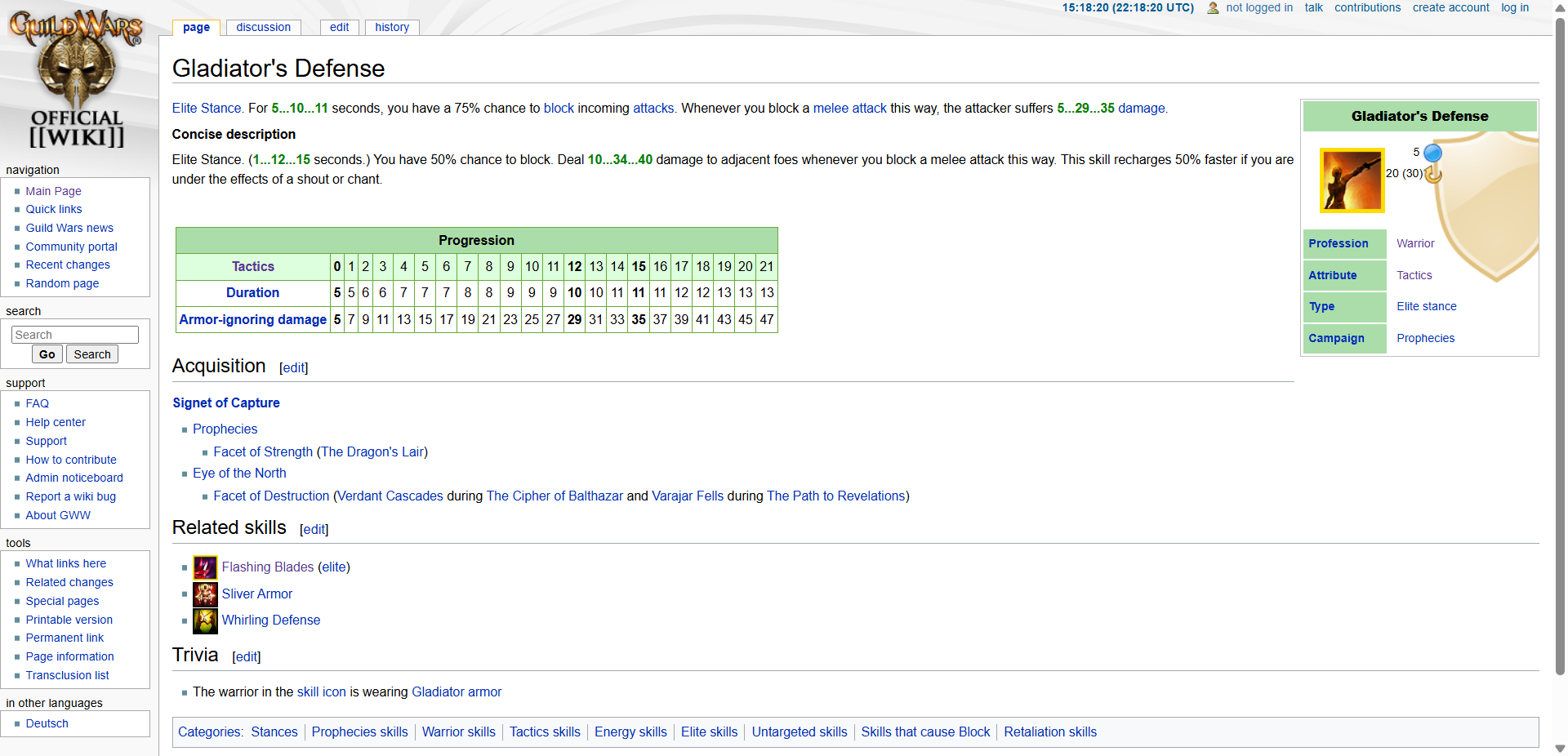The width and height of the screenshot is (1568, 756).
Task: Open Quick links in sidebar
Action: point(53,209)
